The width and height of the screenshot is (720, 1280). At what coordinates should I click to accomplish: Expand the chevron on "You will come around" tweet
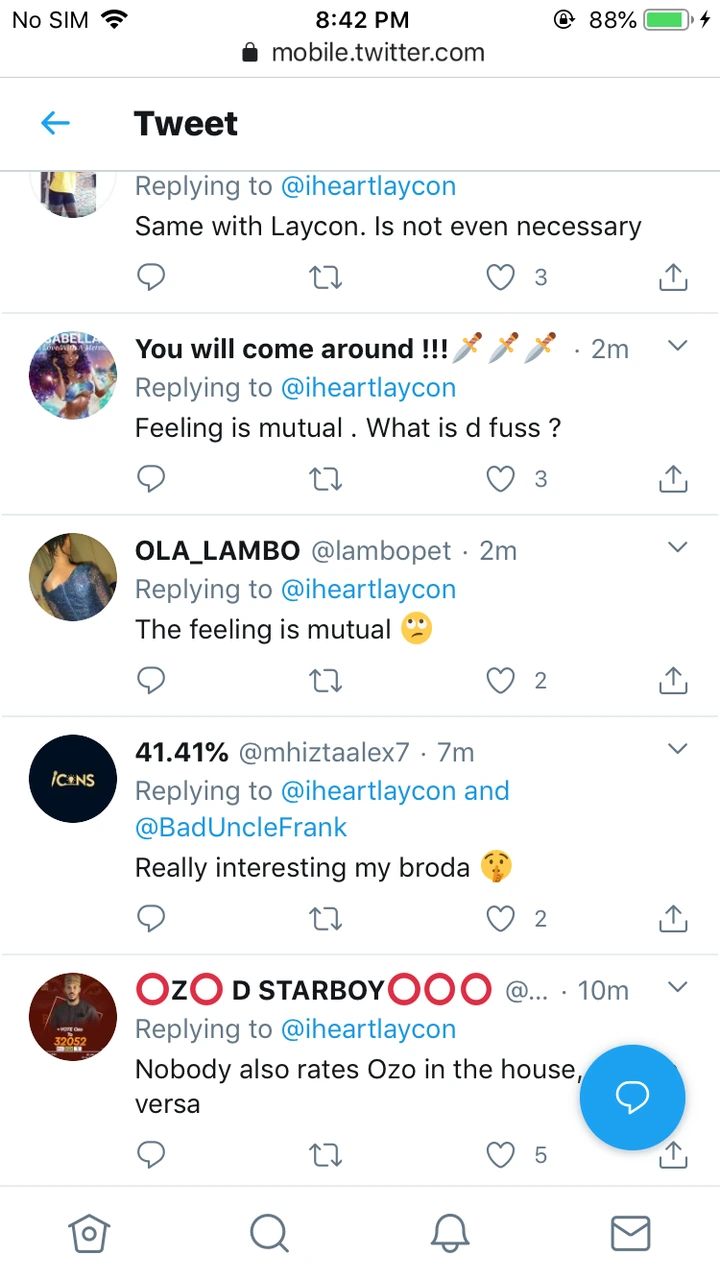pos(677,346)
